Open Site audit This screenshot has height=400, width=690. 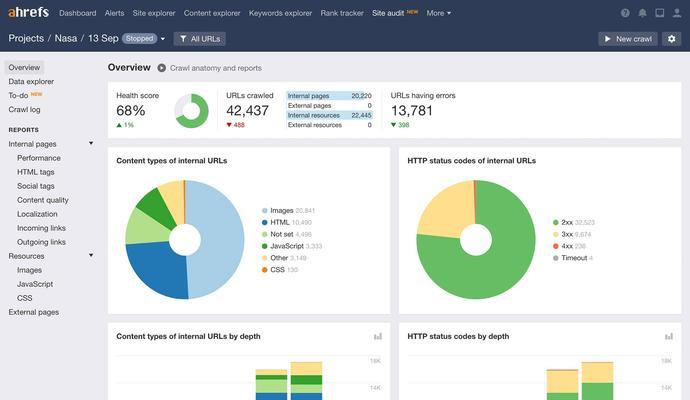point(388,13)
